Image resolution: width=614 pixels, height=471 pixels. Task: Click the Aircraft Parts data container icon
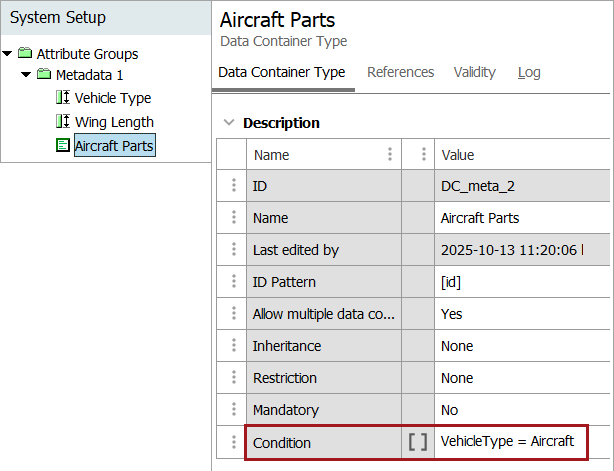[x=62, y=146]
